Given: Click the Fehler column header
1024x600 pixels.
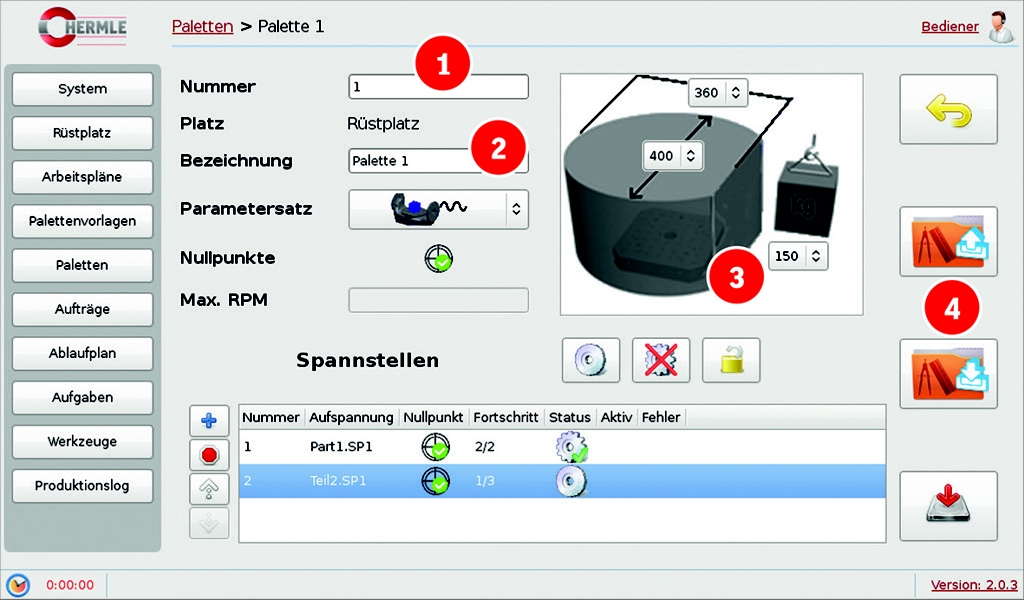Looking at the screenshot, I should pos(661,417).
